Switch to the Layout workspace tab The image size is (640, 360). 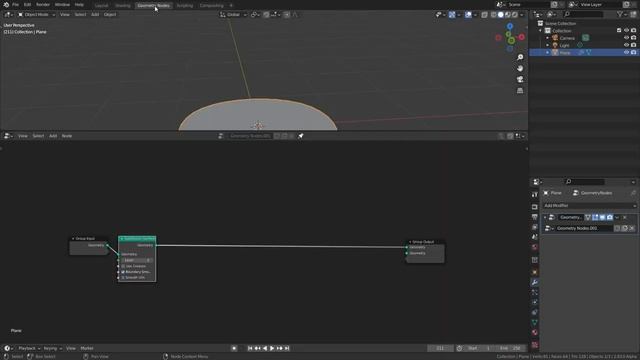102,6
